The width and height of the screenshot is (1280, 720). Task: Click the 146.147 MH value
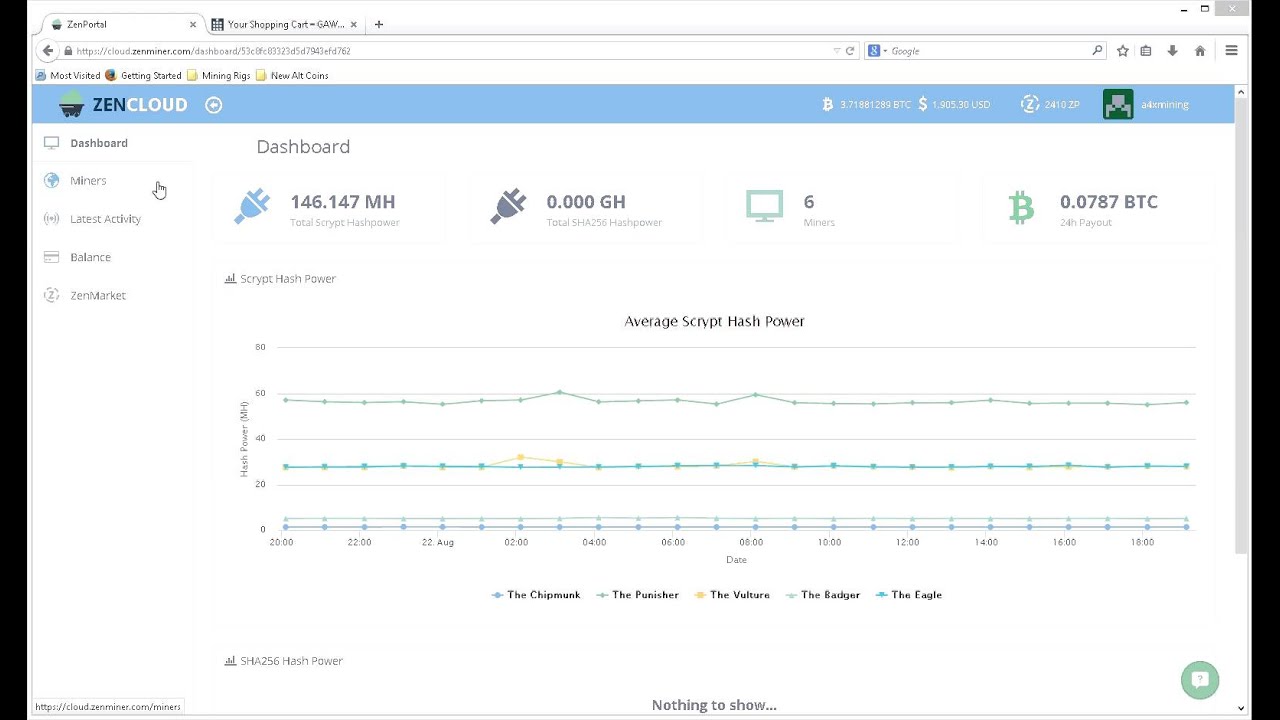(x=343, y=202)
